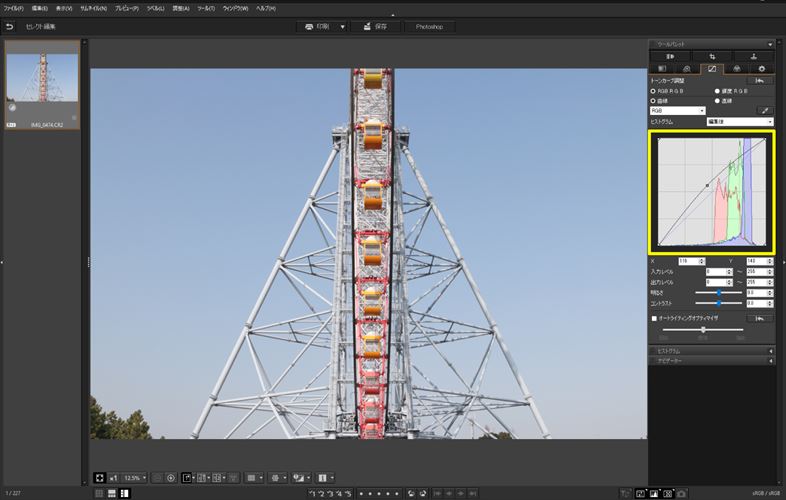Open the settings gear palette tab

tap(762, 69)
